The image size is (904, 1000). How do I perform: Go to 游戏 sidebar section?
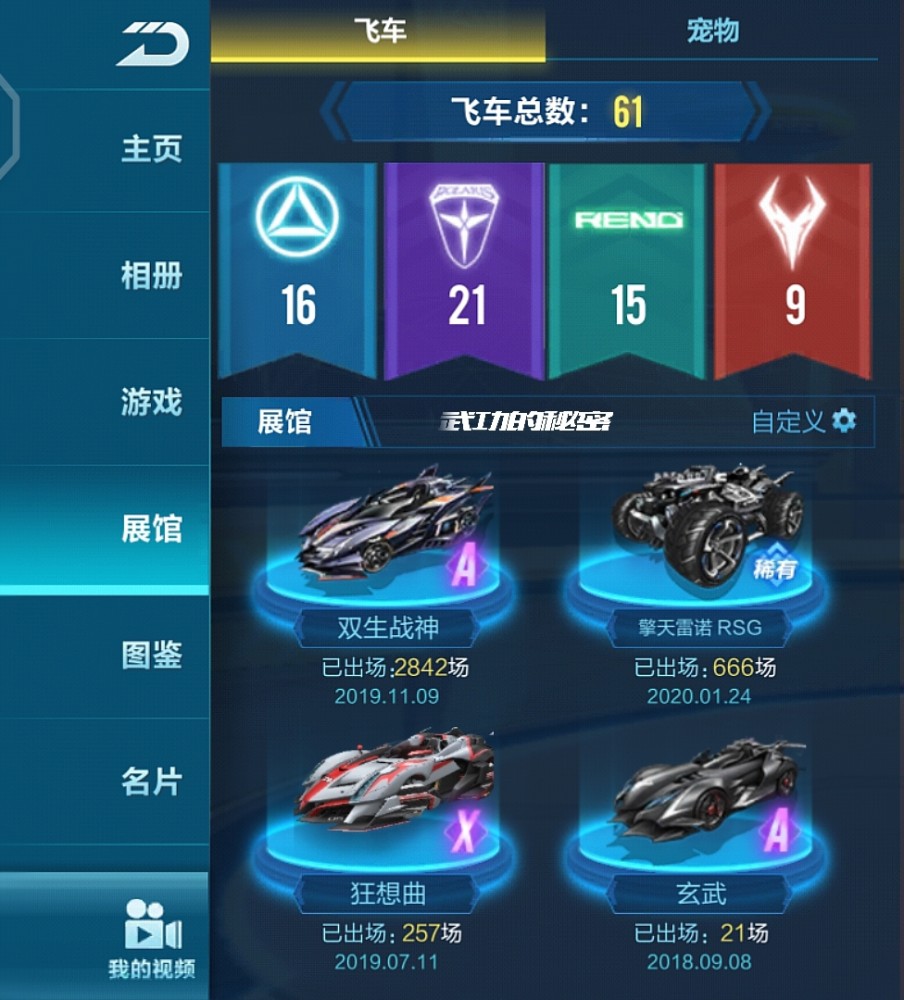tap(151, 402)
